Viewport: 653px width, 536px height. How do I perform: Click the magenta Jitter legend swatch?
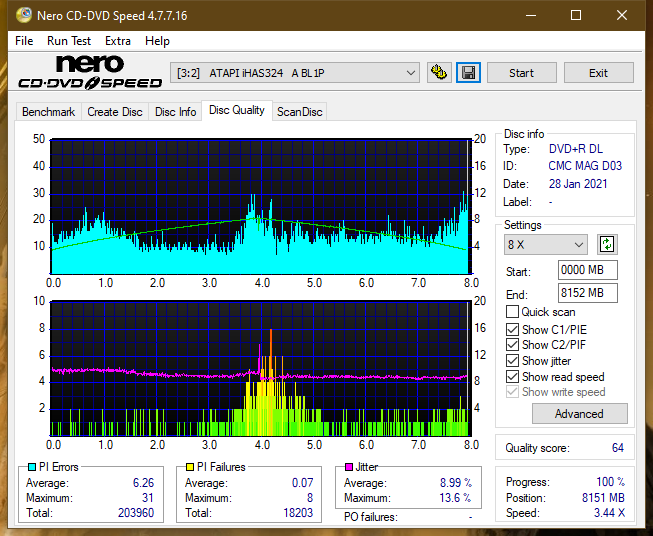(x=349, y=467)
